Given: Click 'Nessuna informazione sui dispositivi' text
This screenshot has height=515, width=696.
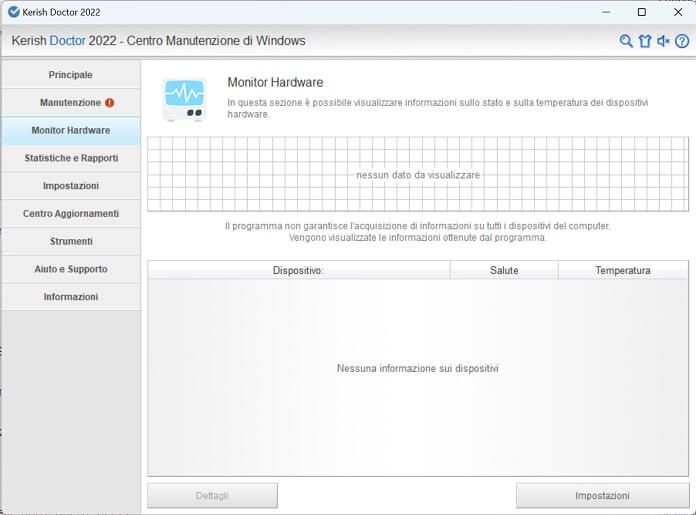Looking at the screenshot, I should click(x=418, y=368).
